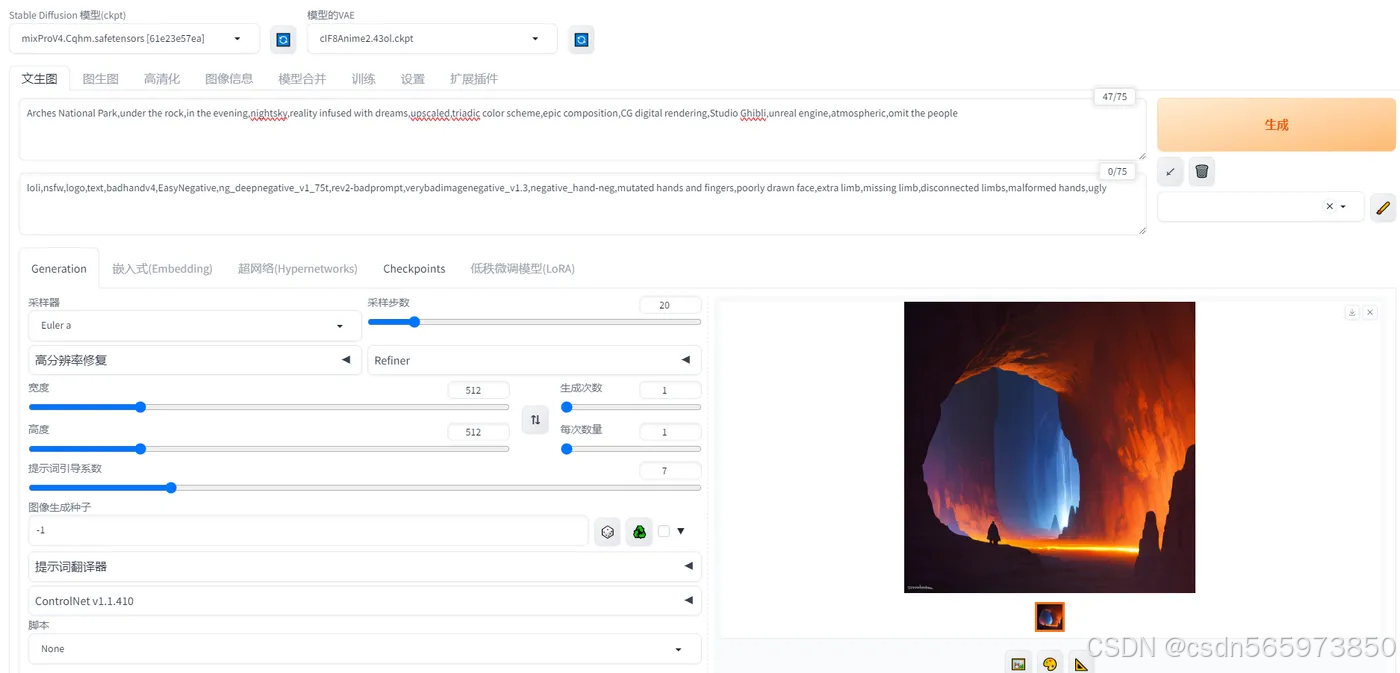Viewport: 1400px width, 673px height.
Task: Adjust the 生成次数 slider
Action: click(x=630, y=407)
